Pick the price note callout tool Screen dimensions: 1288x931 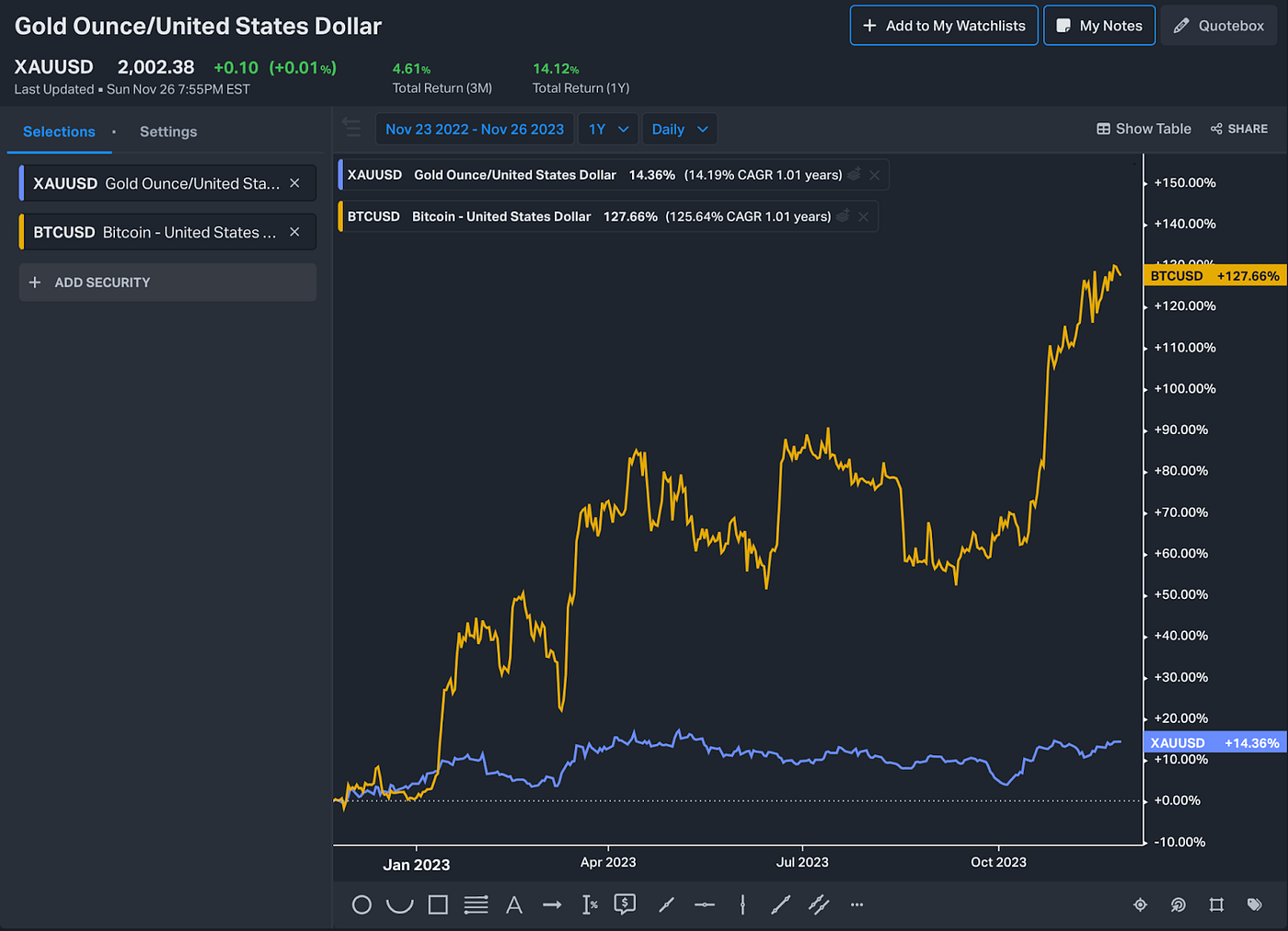pos(625,905)
